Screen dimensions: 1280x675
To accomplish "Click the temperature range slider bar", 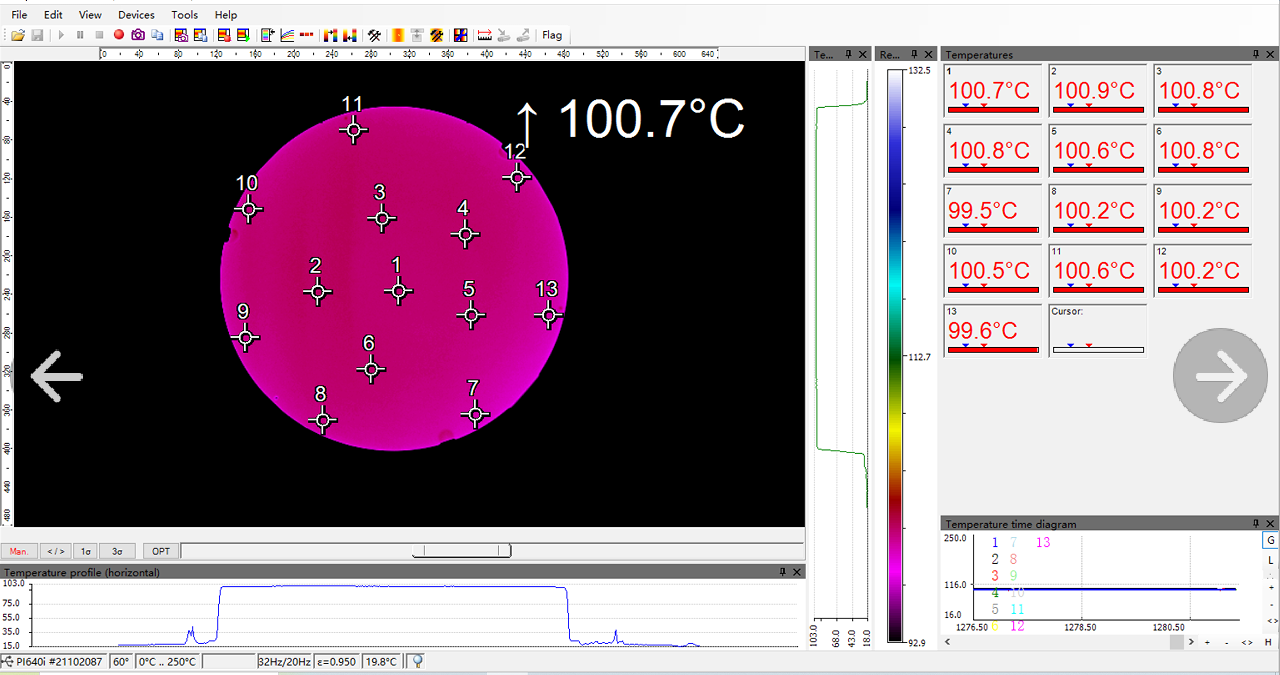I will (462, 551).
